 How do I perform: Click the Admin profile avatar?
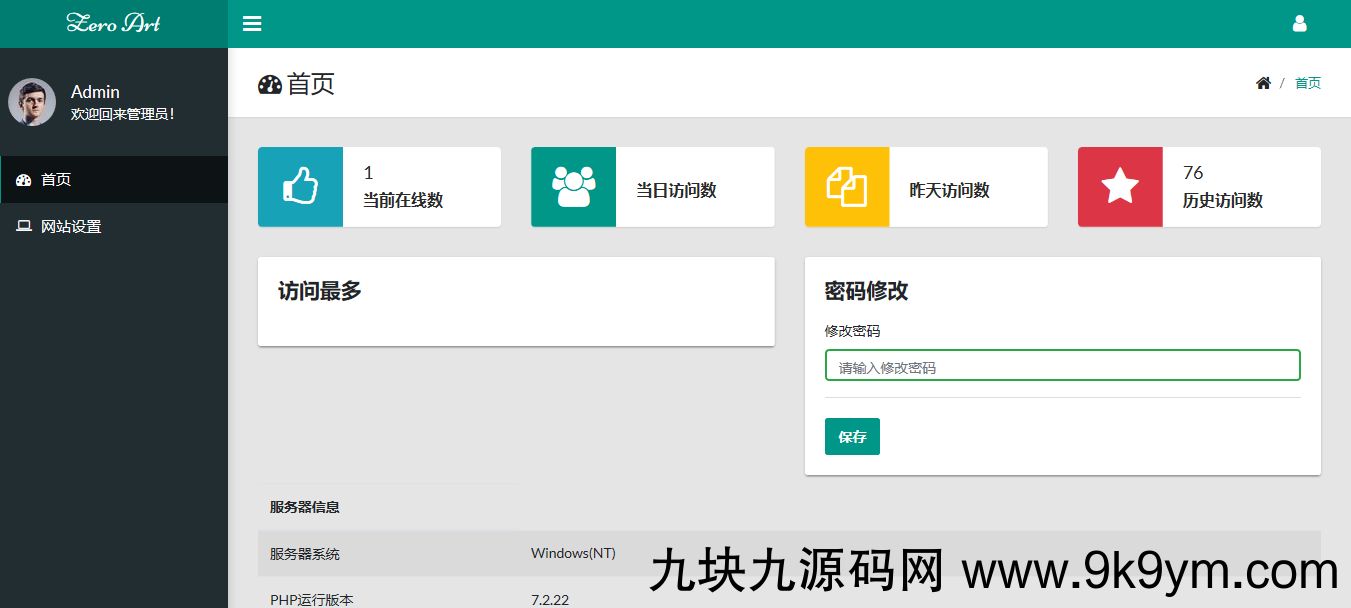pos(32,101)
